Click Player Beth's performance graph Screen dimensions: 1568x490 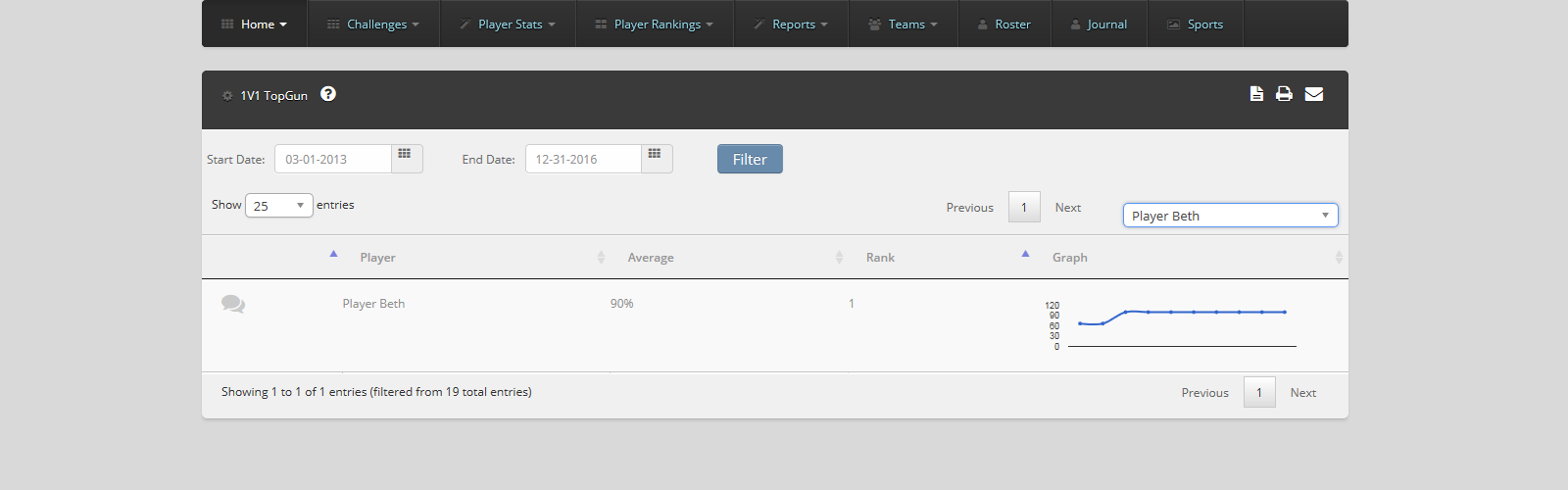tap(1176, 325)
